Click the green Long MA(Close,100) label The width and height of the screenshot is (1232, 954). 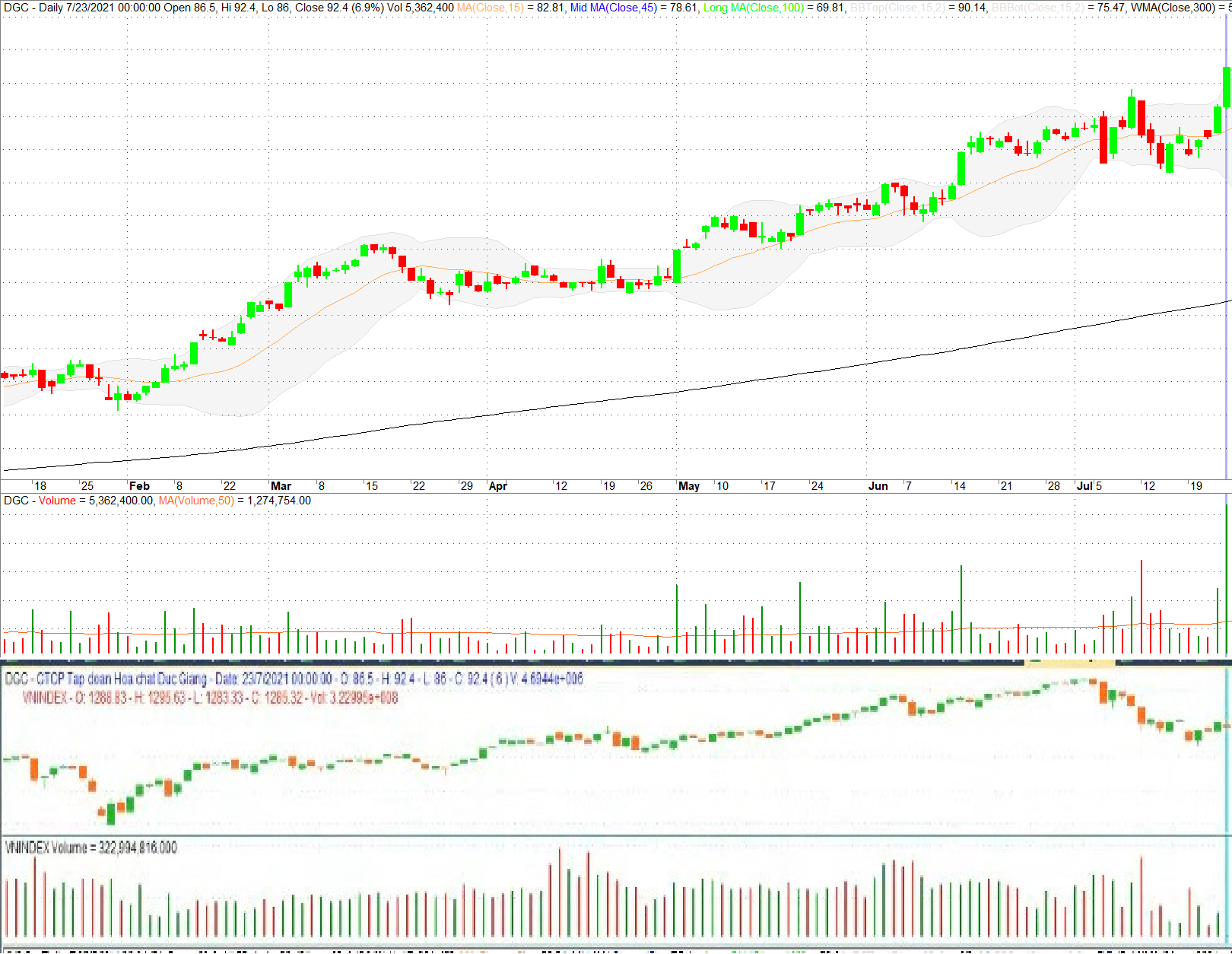click(x=753, y=8)
